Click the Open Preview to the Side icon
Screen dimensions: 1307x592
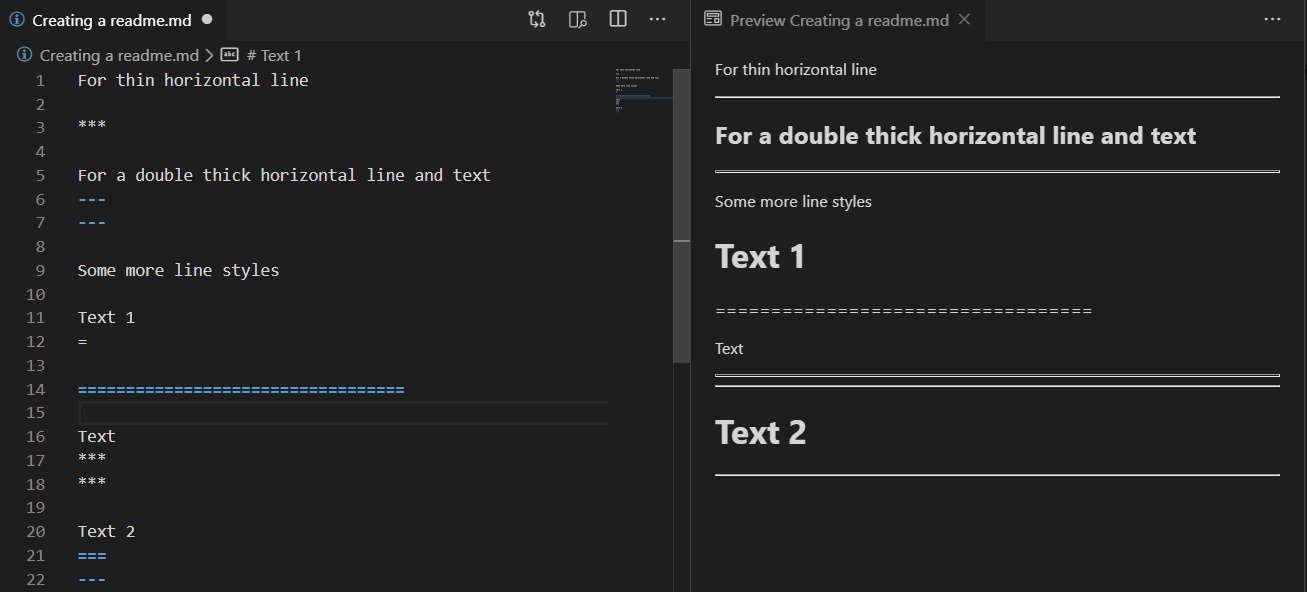pos(577,18)
